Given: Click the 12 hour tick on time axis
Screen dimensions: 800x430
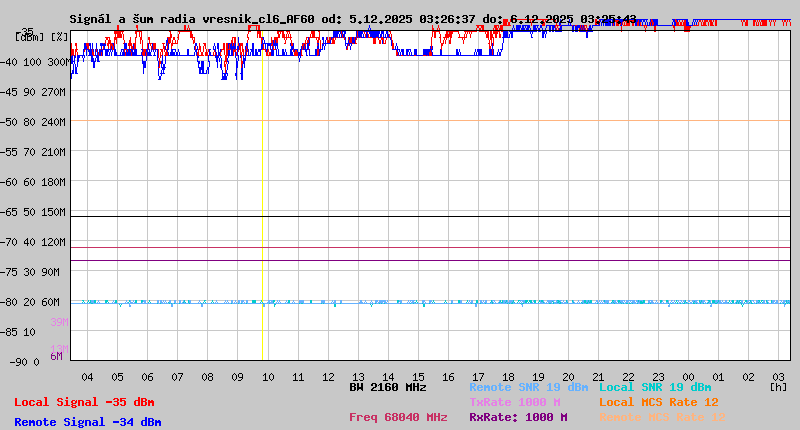Looking at the screenshot, I should point(328,376).
